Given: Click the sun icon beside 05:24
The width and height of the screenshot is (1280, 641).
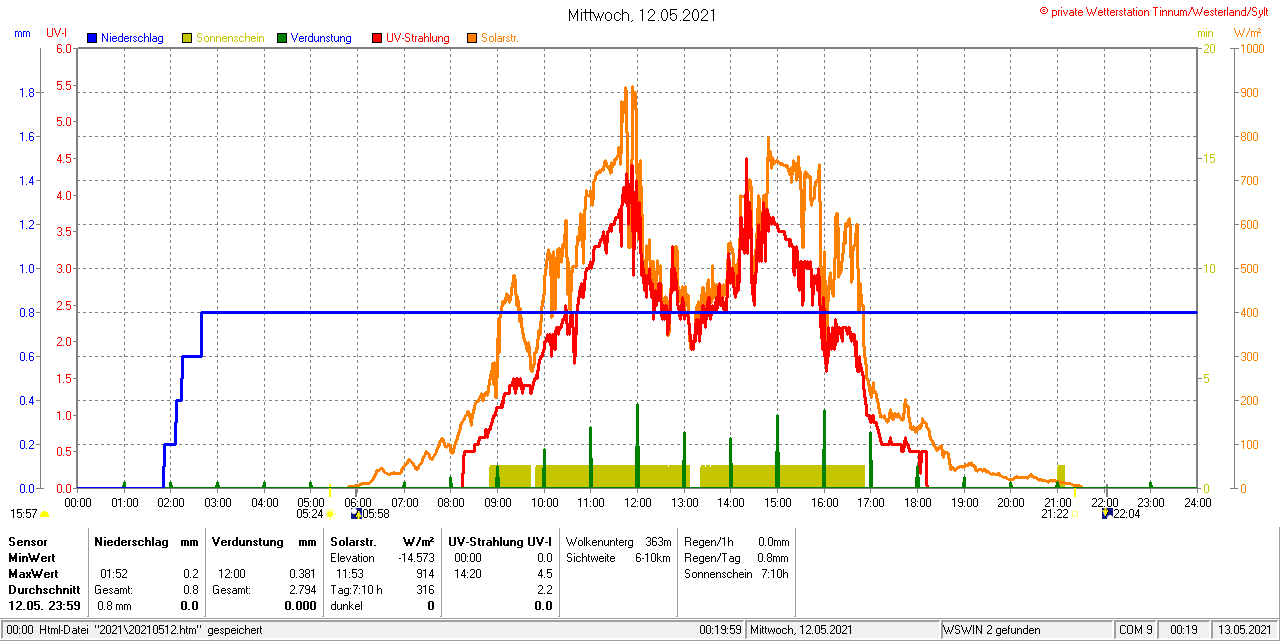Looking at the screenshot, I should tap(330, 514).
